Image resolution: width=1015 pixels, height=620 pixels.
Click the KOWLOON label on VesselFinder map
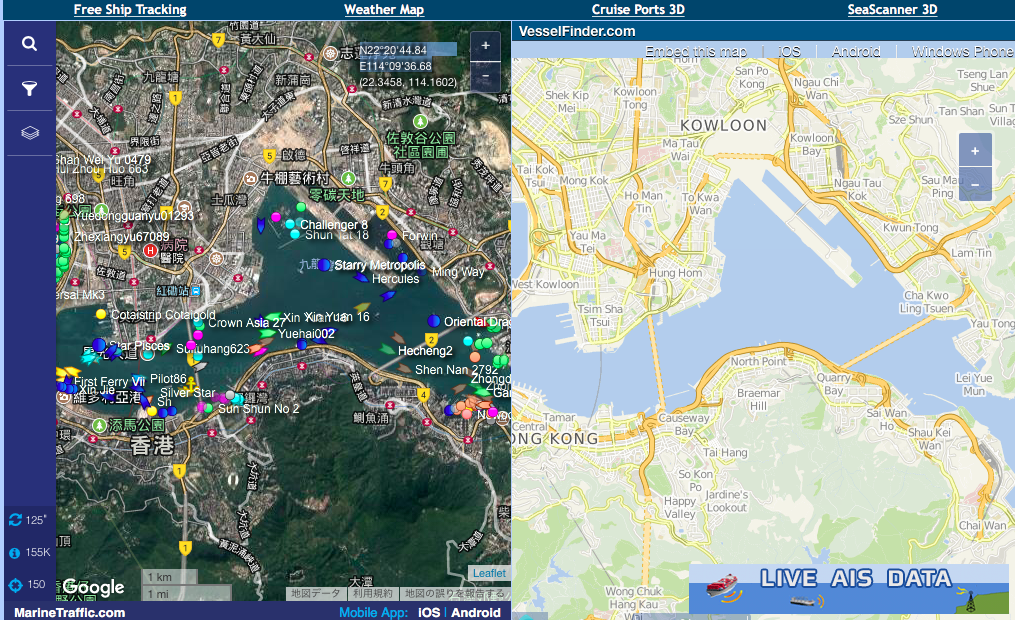(724, 126)
